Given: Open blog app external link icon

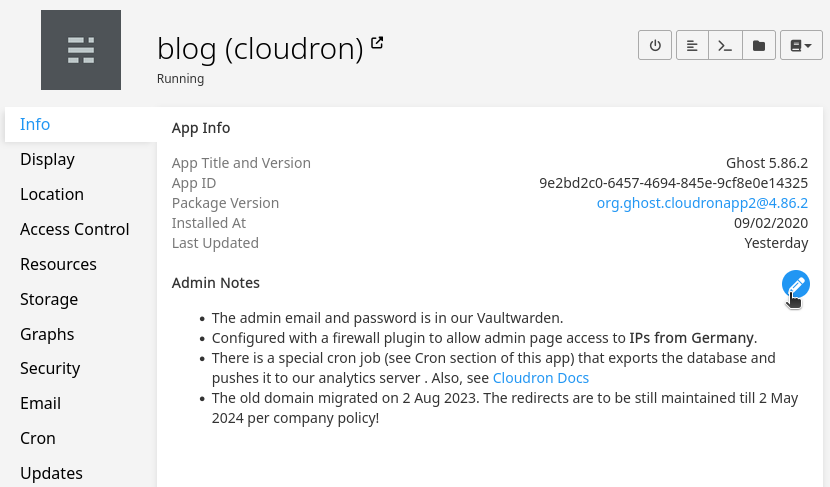Looking at the screenshot, I should (377, 43).
